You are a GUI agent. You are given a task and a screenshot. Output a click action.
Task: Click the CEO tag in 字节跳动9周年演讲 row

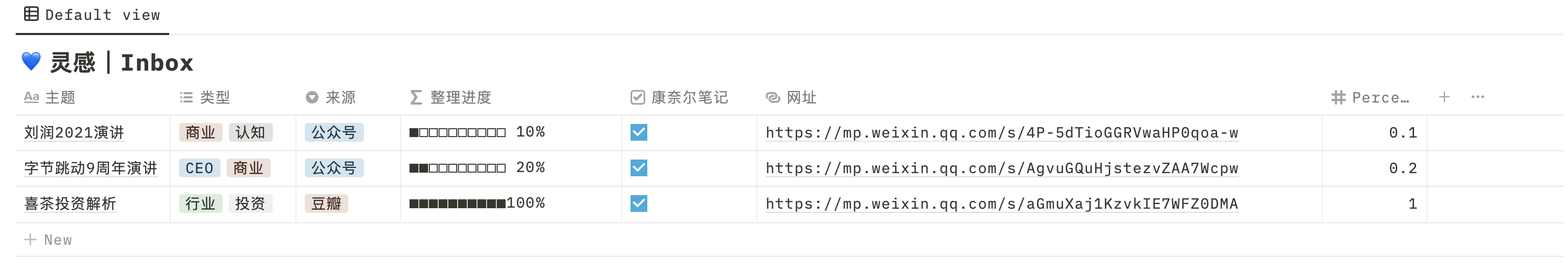point(199,168)
